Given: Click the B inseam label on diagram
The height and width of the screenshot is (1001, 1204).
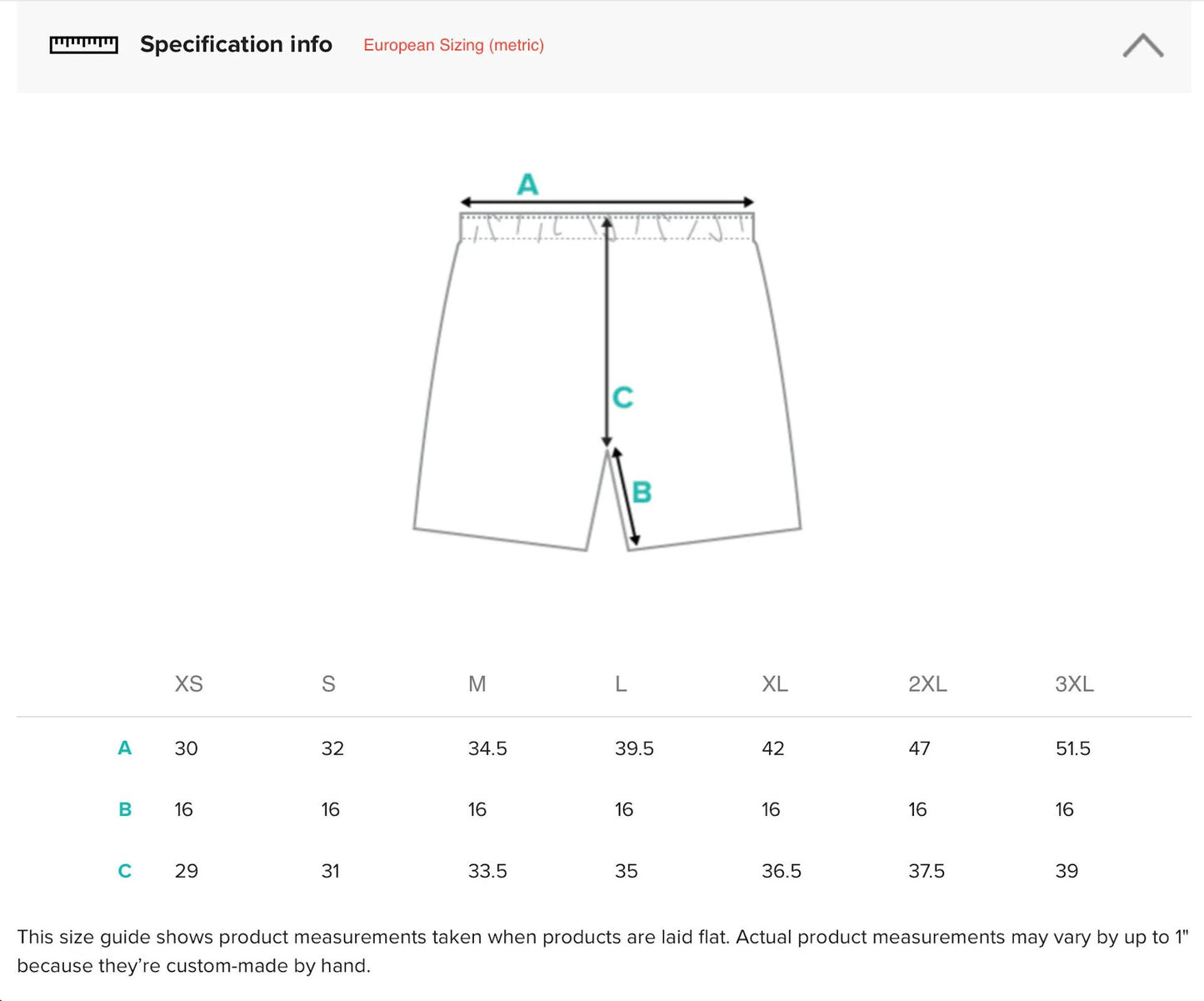Looking at the screenshot, I should pos(642,493).
